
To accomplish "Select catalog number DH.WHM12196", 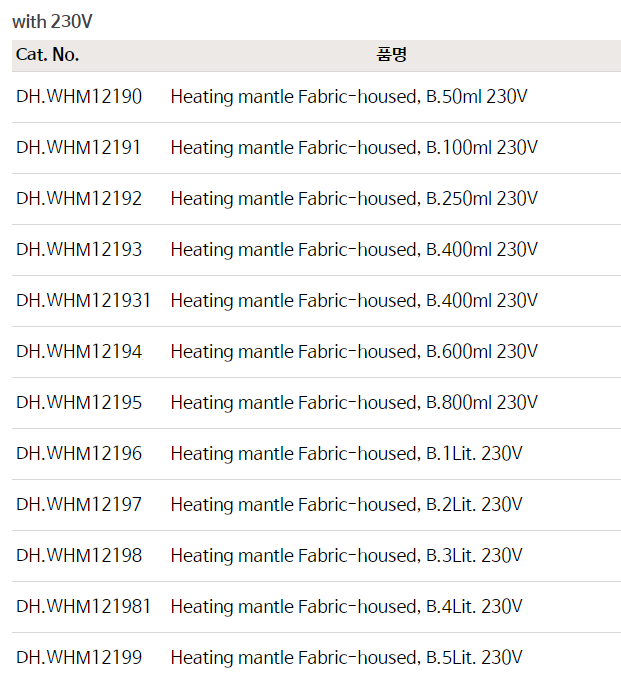I will (79, 454).
